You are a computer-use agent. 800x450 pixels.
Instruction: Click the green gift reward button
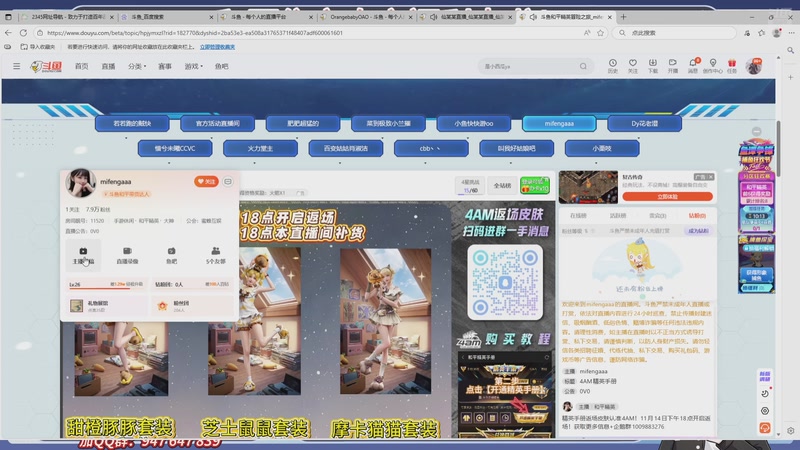point(535,185)
